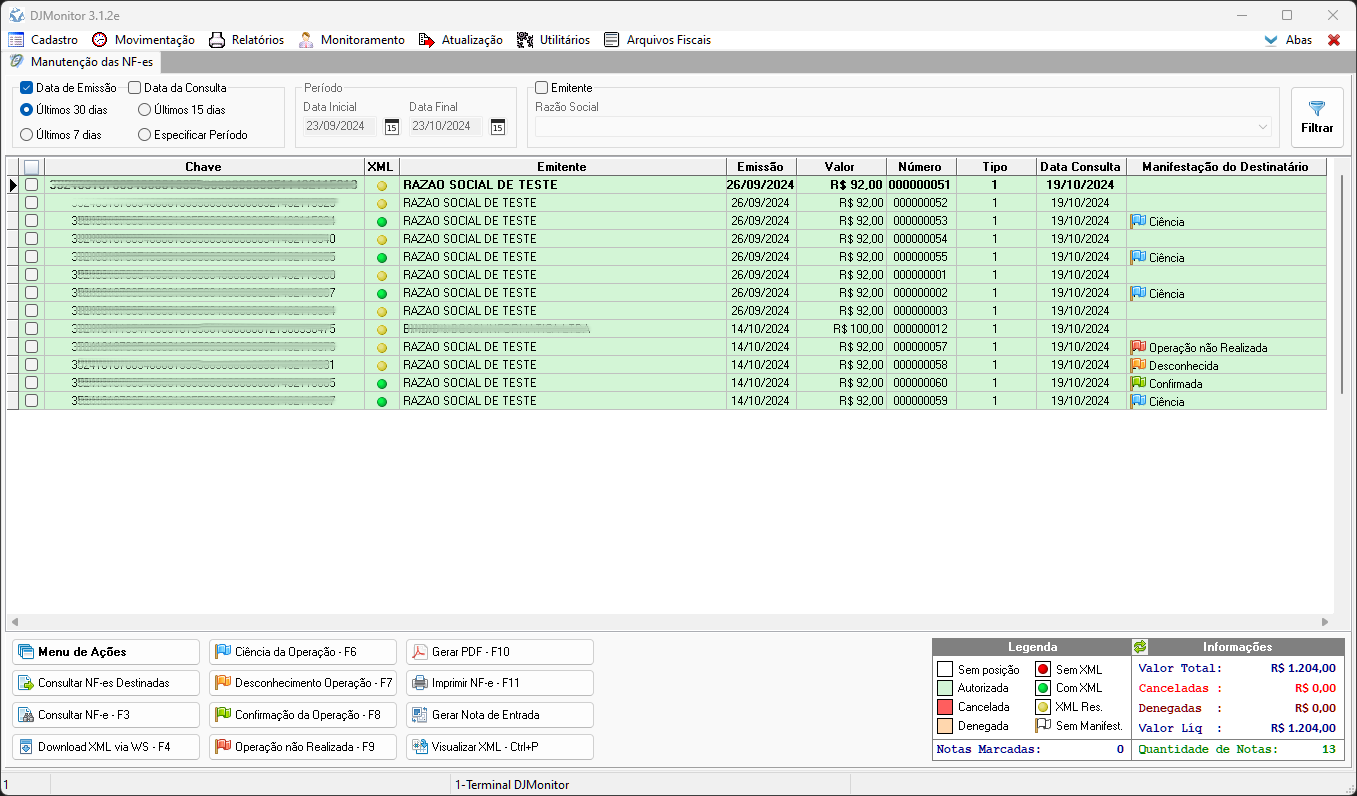1357x796 pixels.
Task: Click the Filtrar button
Action: click(1317, 118)
